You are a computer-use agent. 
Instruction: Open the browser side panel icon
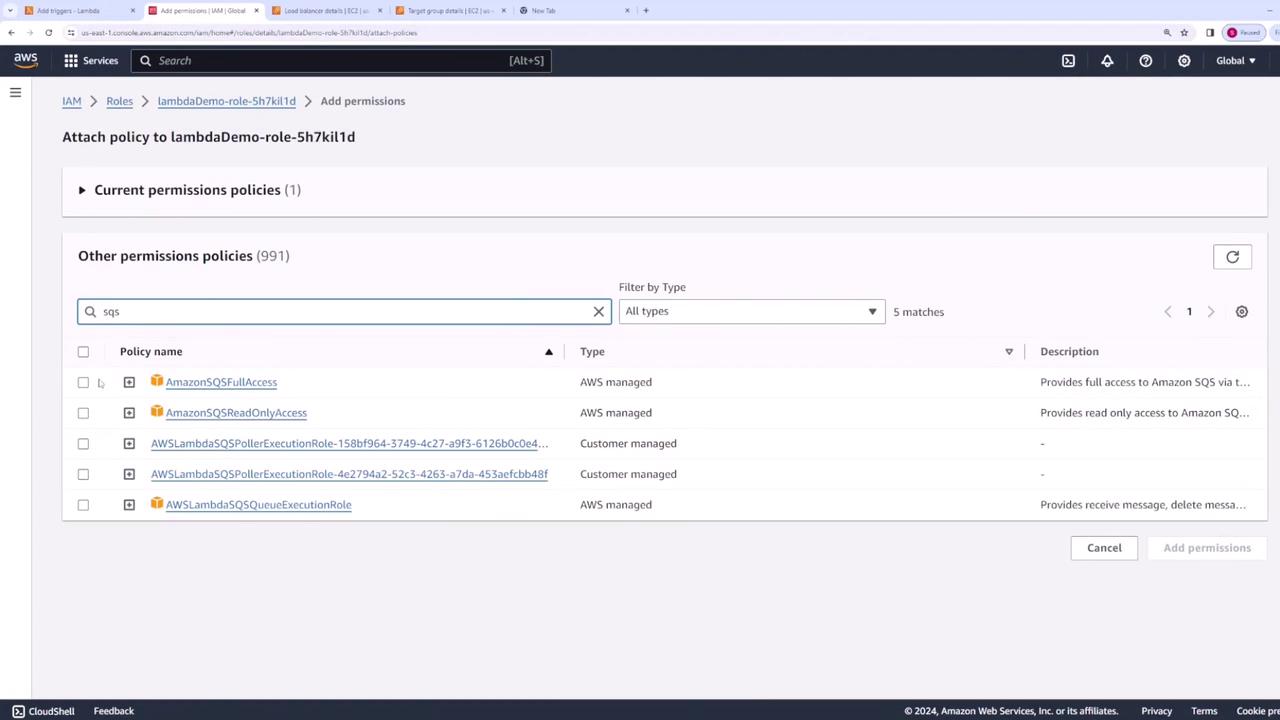1210,33
